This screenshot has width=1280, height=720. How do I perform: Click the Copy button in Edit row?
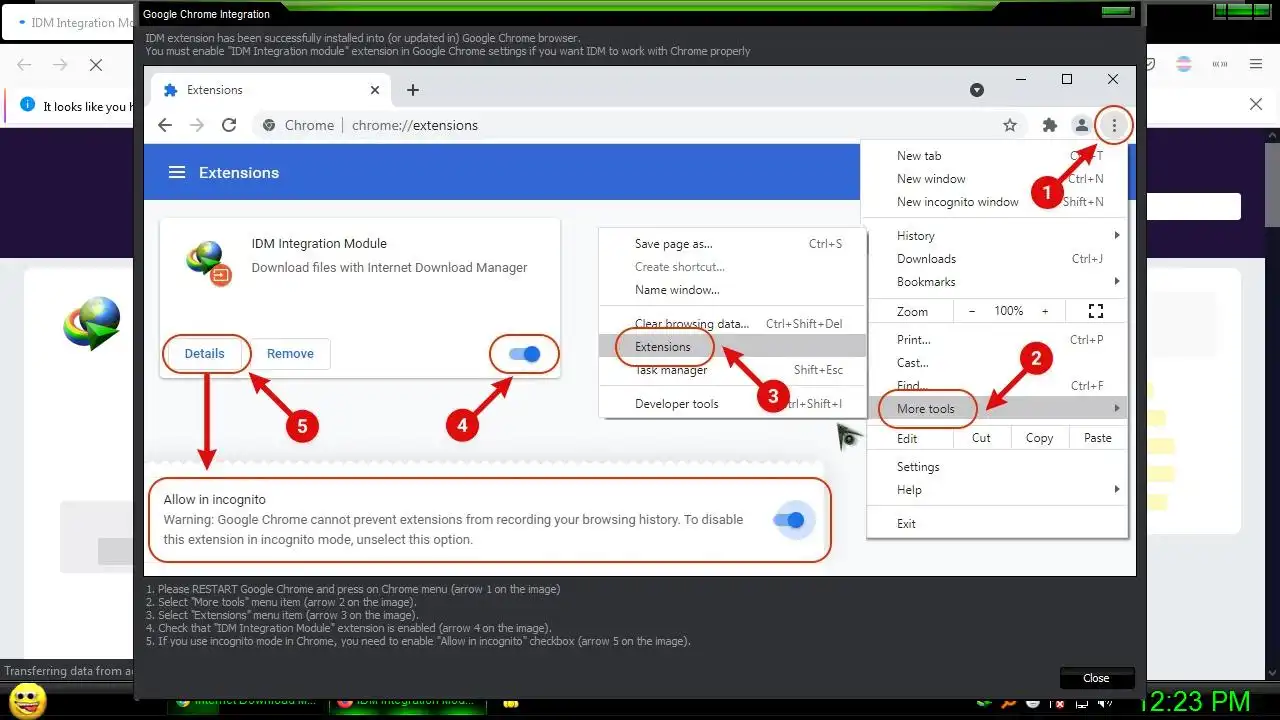[x=1039, y=437]
